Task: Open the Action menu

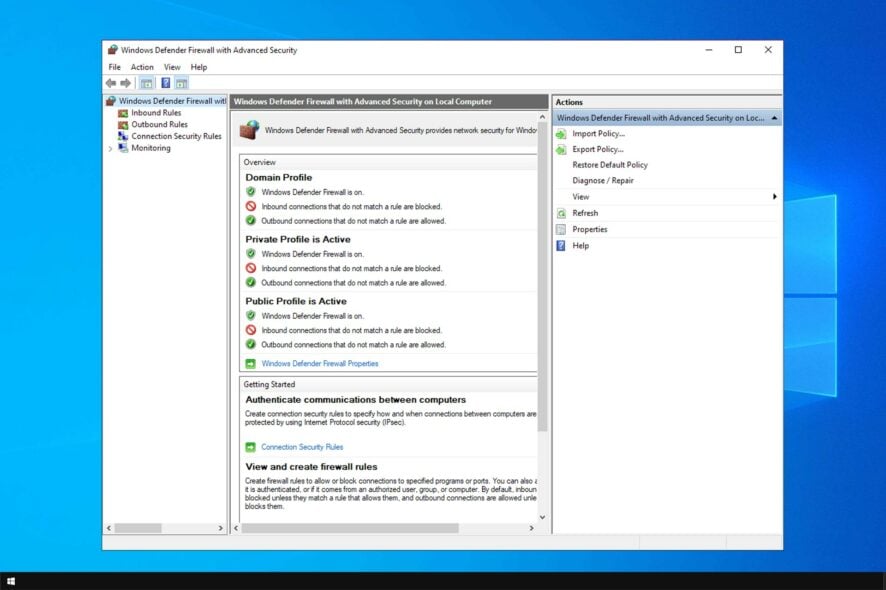Action: [x=142, y=67]
